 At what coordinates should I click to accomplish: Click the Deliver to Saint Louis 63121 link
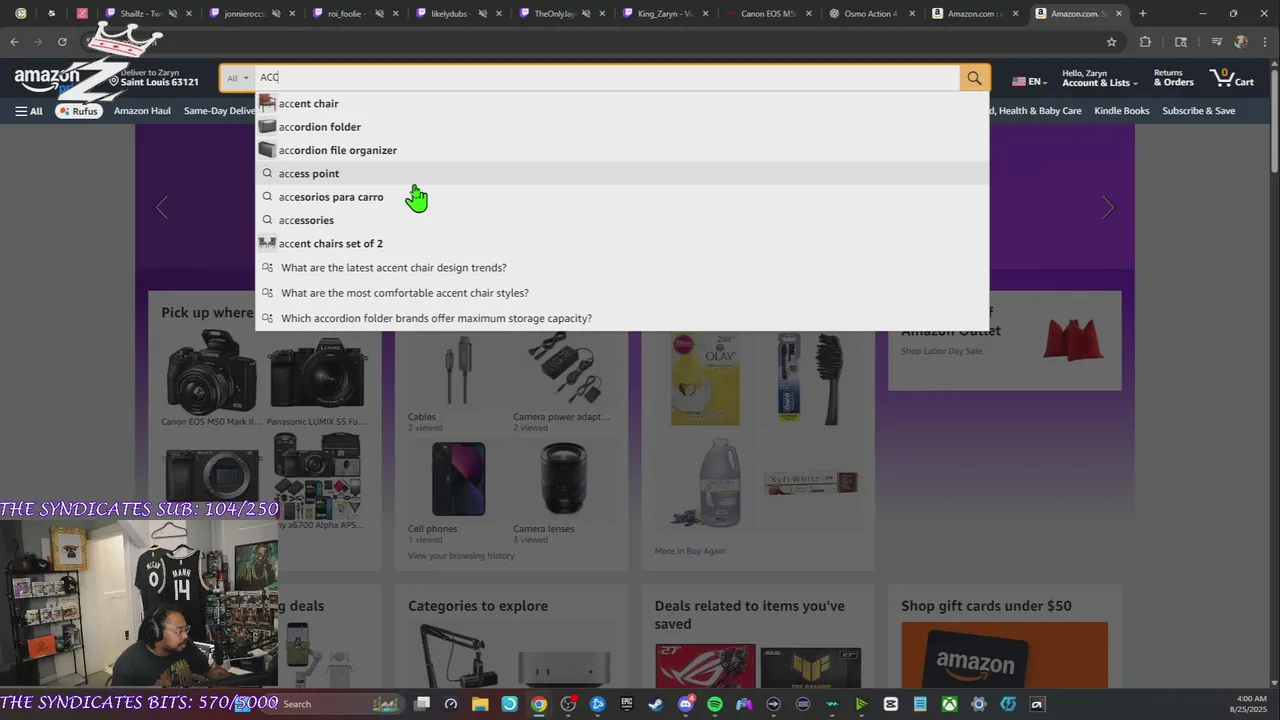pos(154,78)
